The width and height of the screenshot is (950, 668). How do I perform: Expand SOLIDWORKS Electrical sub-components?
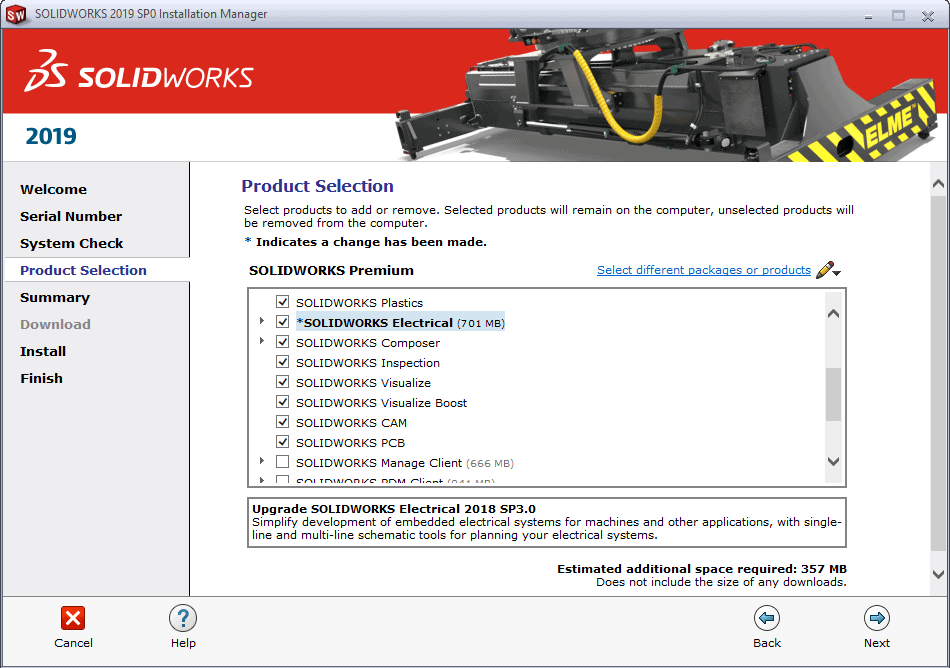click(262, 321)
